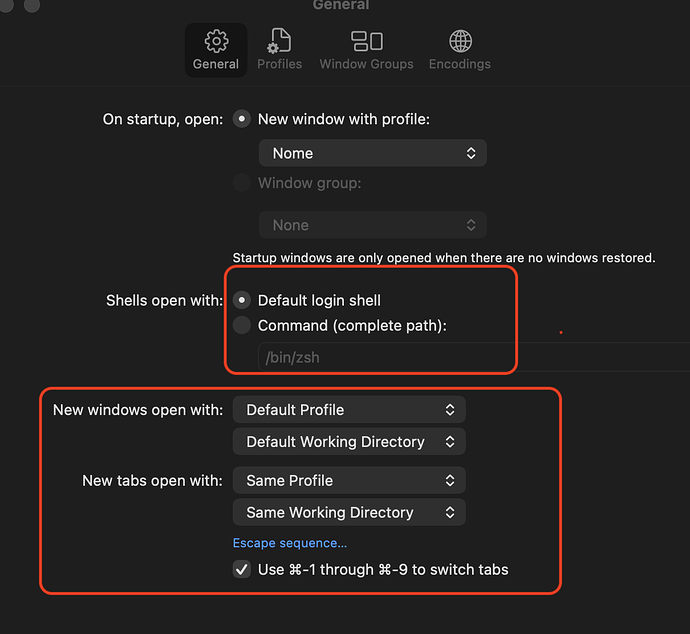The width and height of the screenshot is (690, 634).
Task: Select the 'New window with profile' radio button
Action: point(242,119)
